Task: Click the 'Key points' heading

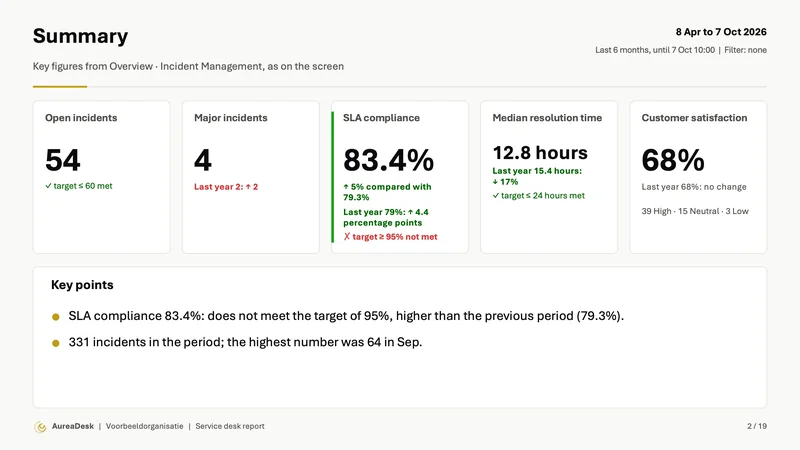Action: coord(82,285)
